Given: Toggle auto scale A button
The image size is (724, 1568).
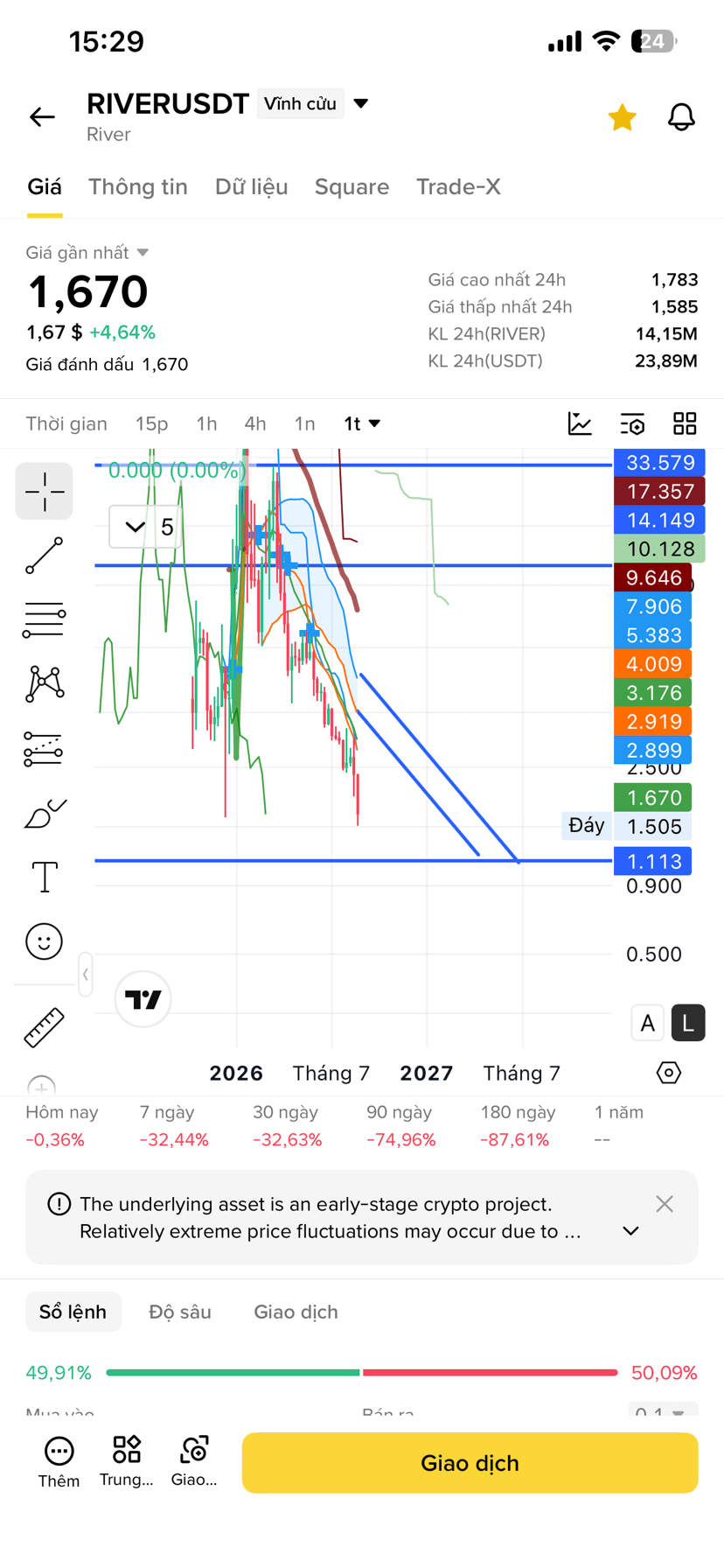Looking at the screenshot, I should point(647,1023).
